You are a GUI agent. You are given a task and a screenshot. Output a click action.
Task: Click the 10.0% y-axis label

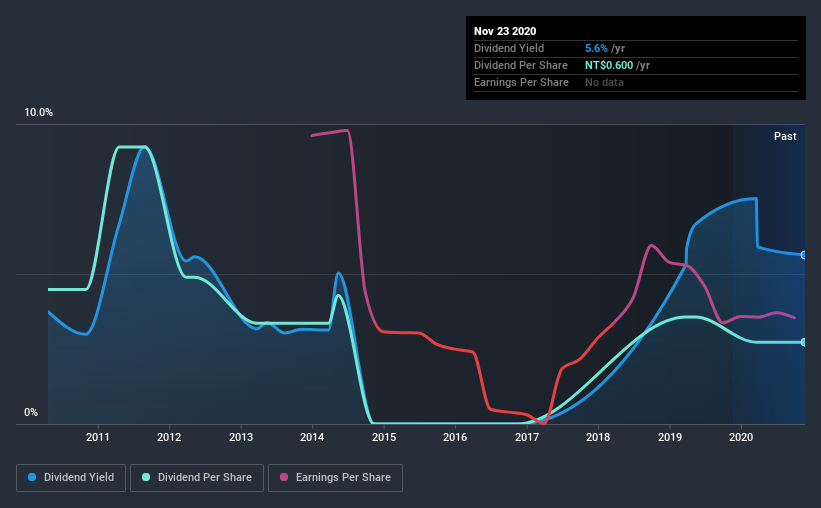(x=38, y=113)
